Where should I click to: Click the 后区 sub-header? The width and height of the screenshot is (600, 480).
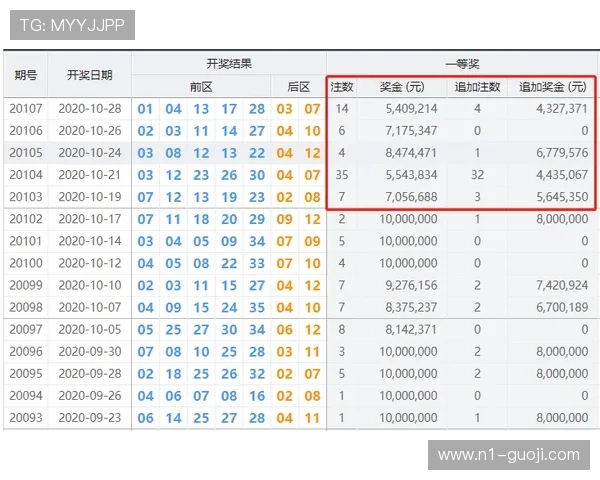[298, 87]
